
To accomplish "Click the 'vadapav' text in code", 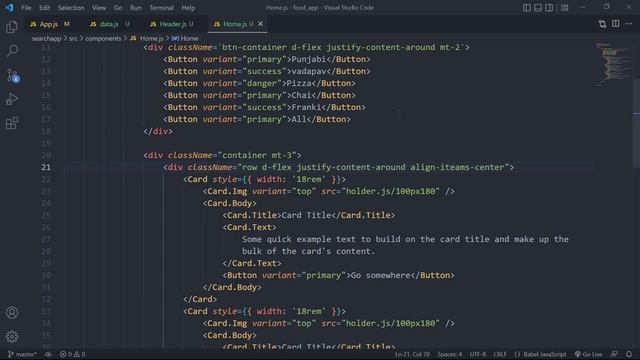I will tap(309, 71).
